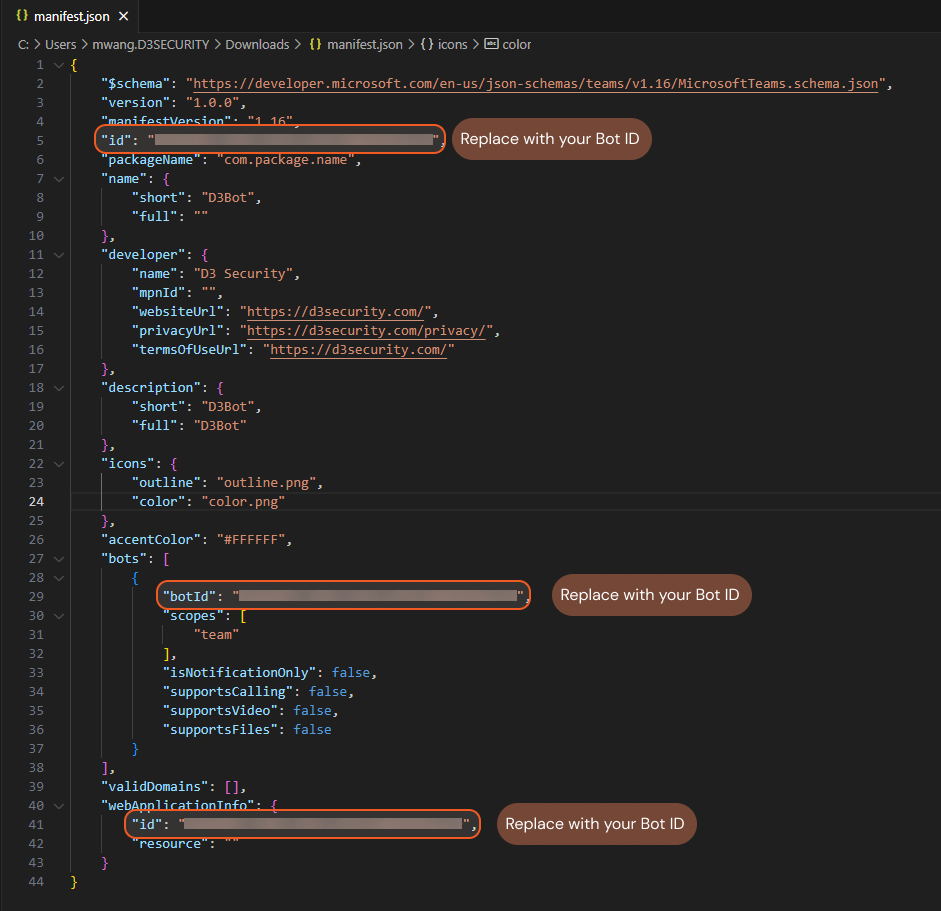Screen dimensions: 941x911
Task: Open the mwang.D3SECURITY breadcrumb segment
Action: 151,44
